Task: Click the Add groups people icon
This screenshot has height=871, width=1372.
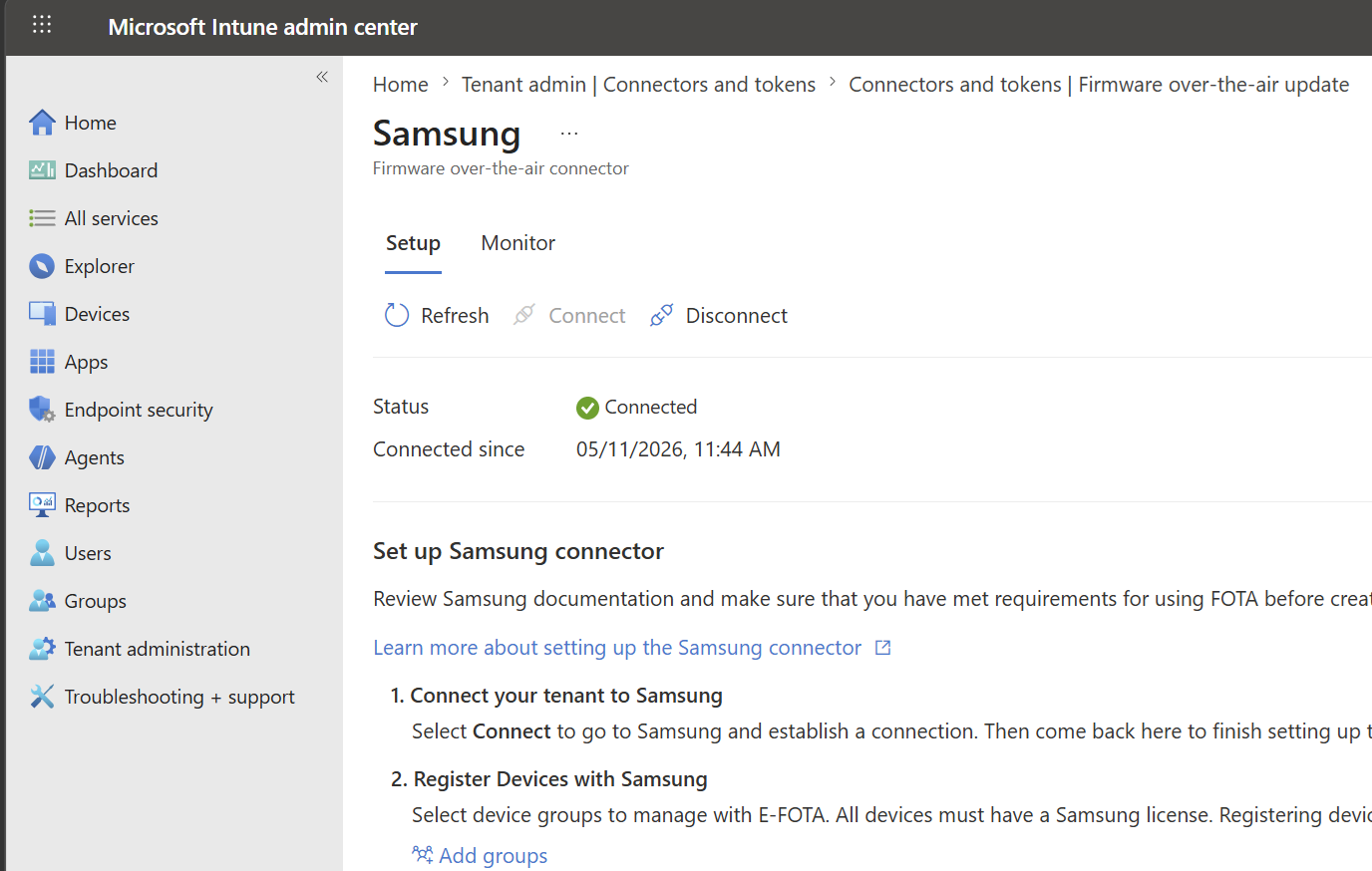Action: (423, 855)
